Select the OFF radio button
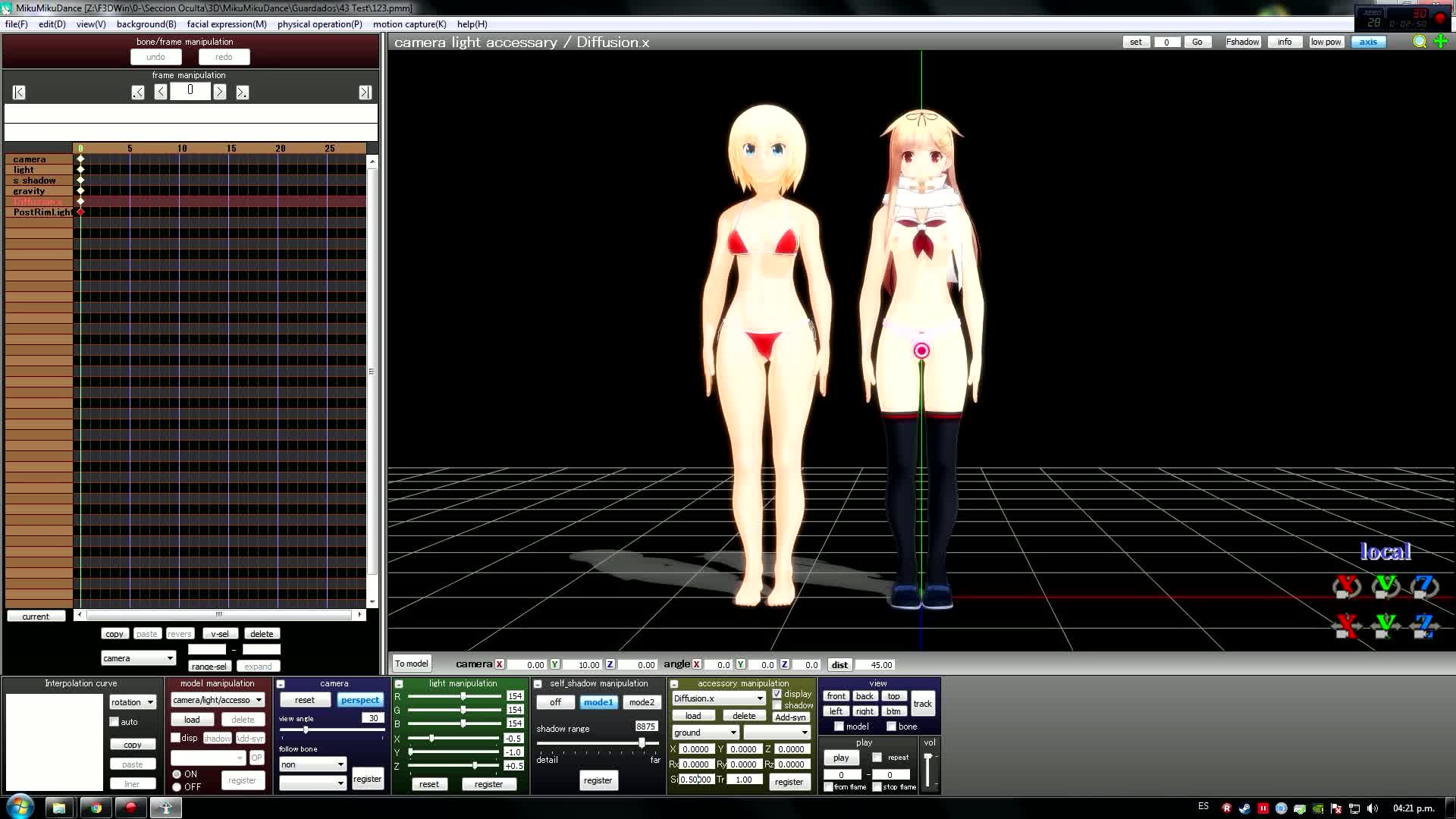1456x819 pixels. [x=177, y=787]
